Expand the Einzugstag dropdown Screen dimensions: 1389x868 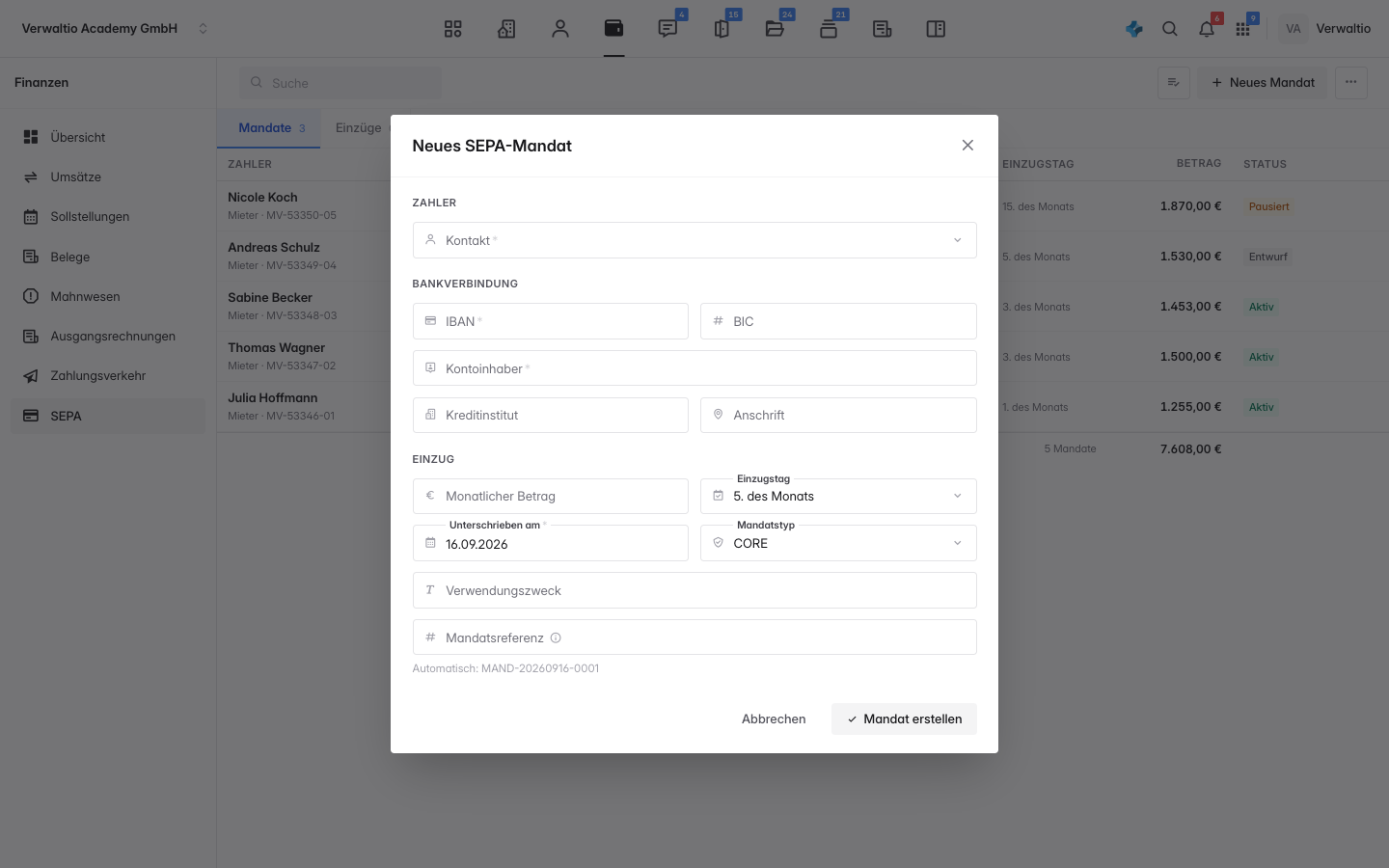tap(838, 496)
